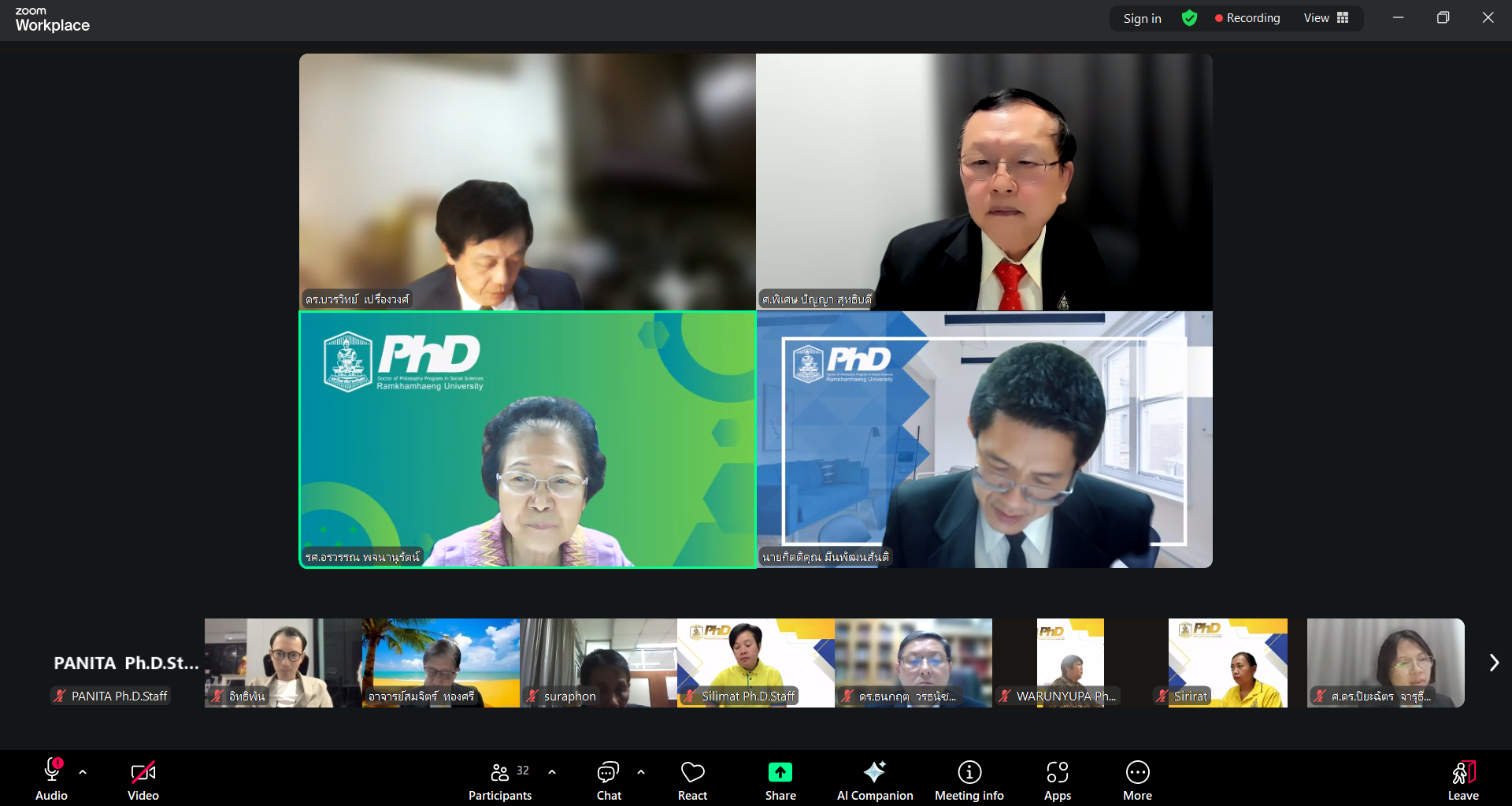Screen dimensions: 1512x806
Task: Click the Recording indicator
Action: 1247,18
